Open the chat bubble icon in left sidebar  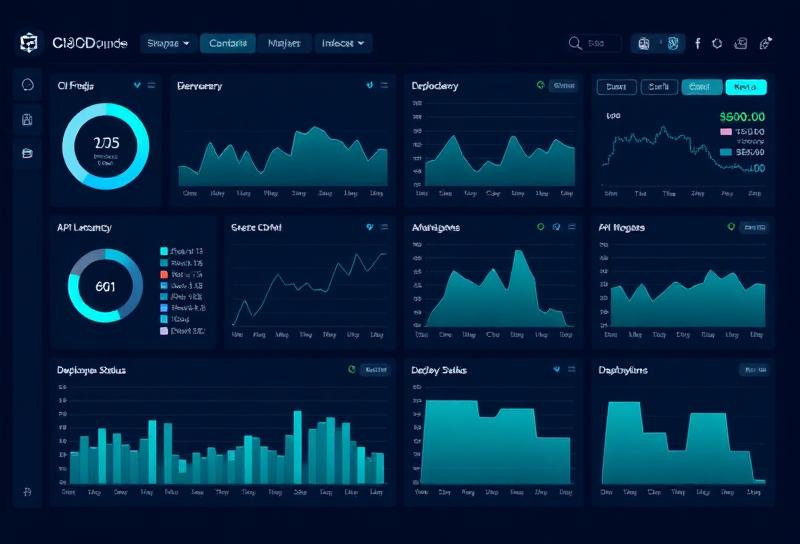click(27, 86)
